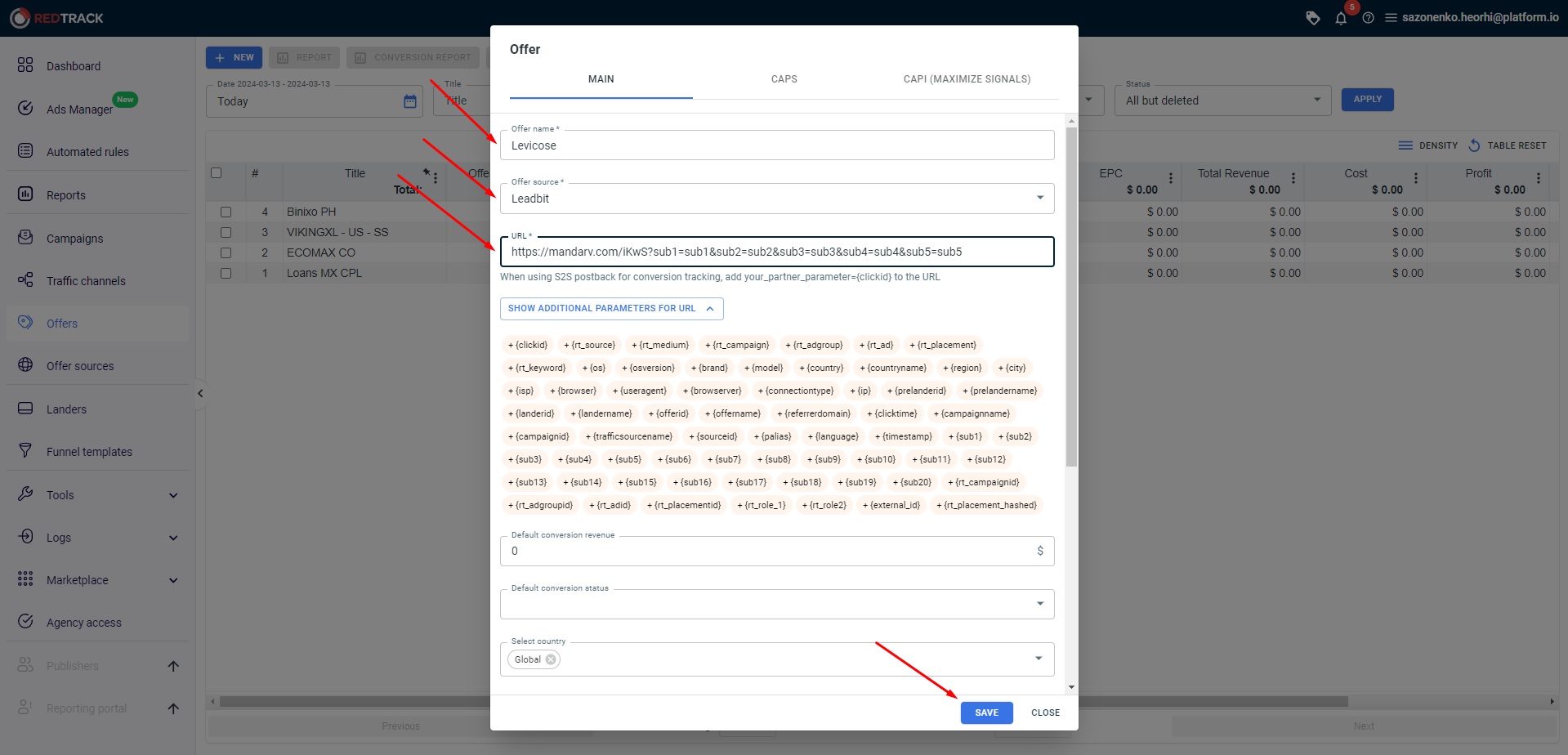This screenshot has height=755, width=1568.
Task: Open the notifications bell
Action: coord(1341,17)
